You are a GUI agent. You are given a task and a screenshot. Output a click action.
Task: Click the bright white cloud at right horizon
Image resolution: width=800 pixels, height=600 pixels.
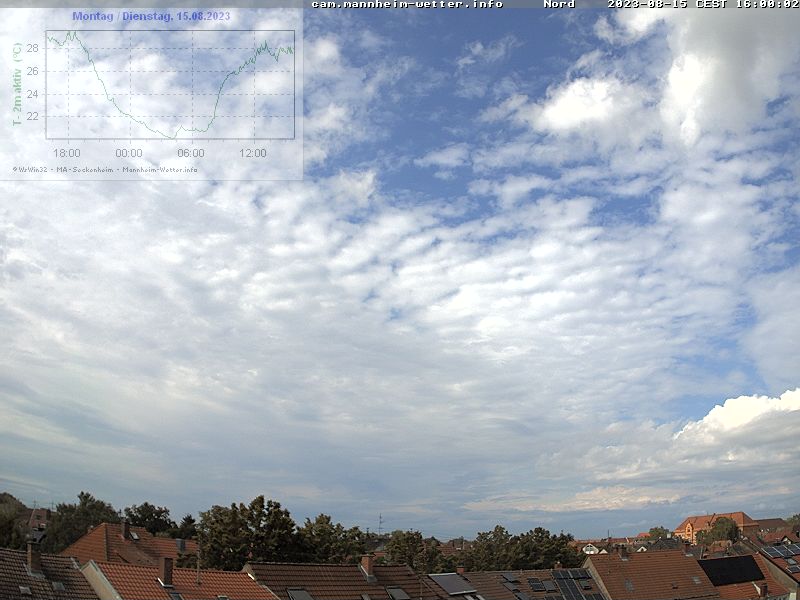click(742, 414)
